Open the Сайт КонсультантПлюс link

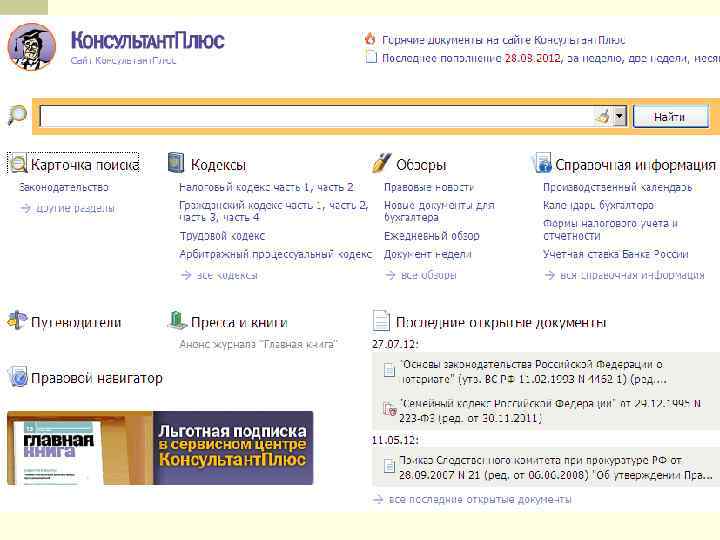click(x=124, y=60)
